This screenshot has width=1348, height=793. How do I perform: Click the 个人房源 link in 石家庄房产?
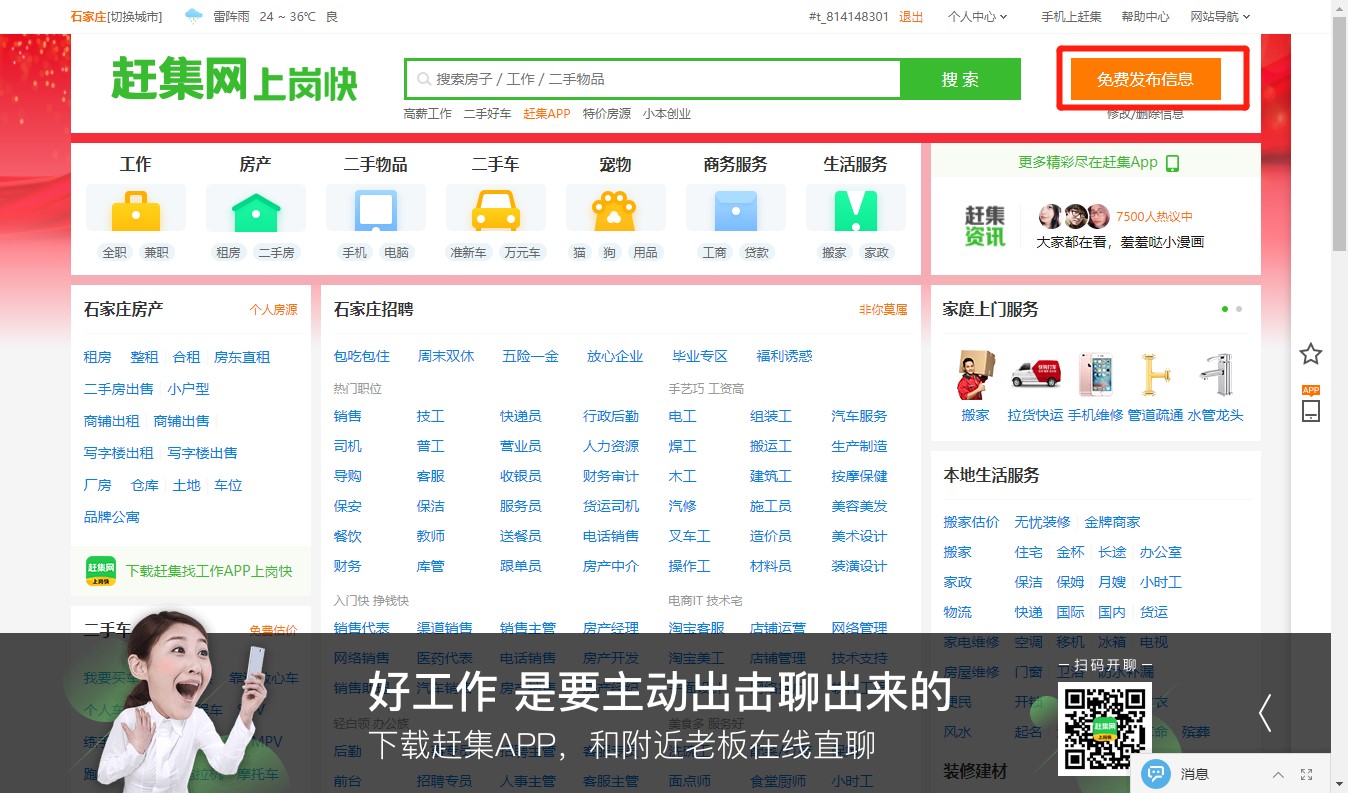(x=273, y=309)
